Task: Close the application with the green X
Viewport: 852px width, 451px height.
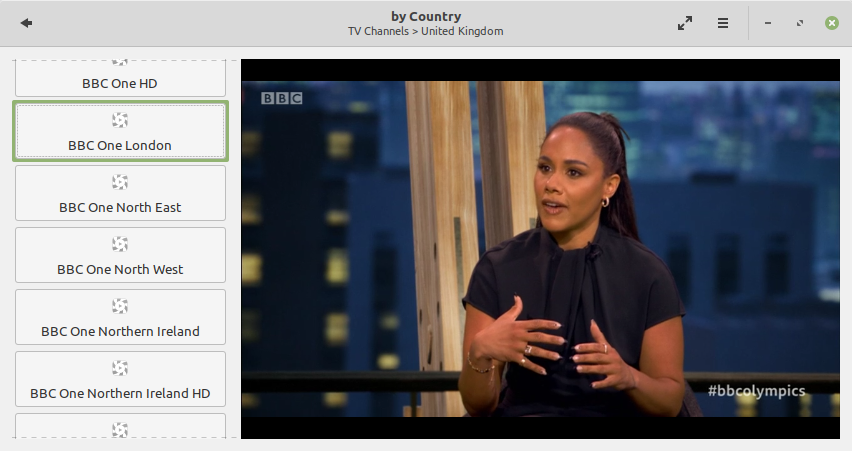Action: tap(831, 23)
